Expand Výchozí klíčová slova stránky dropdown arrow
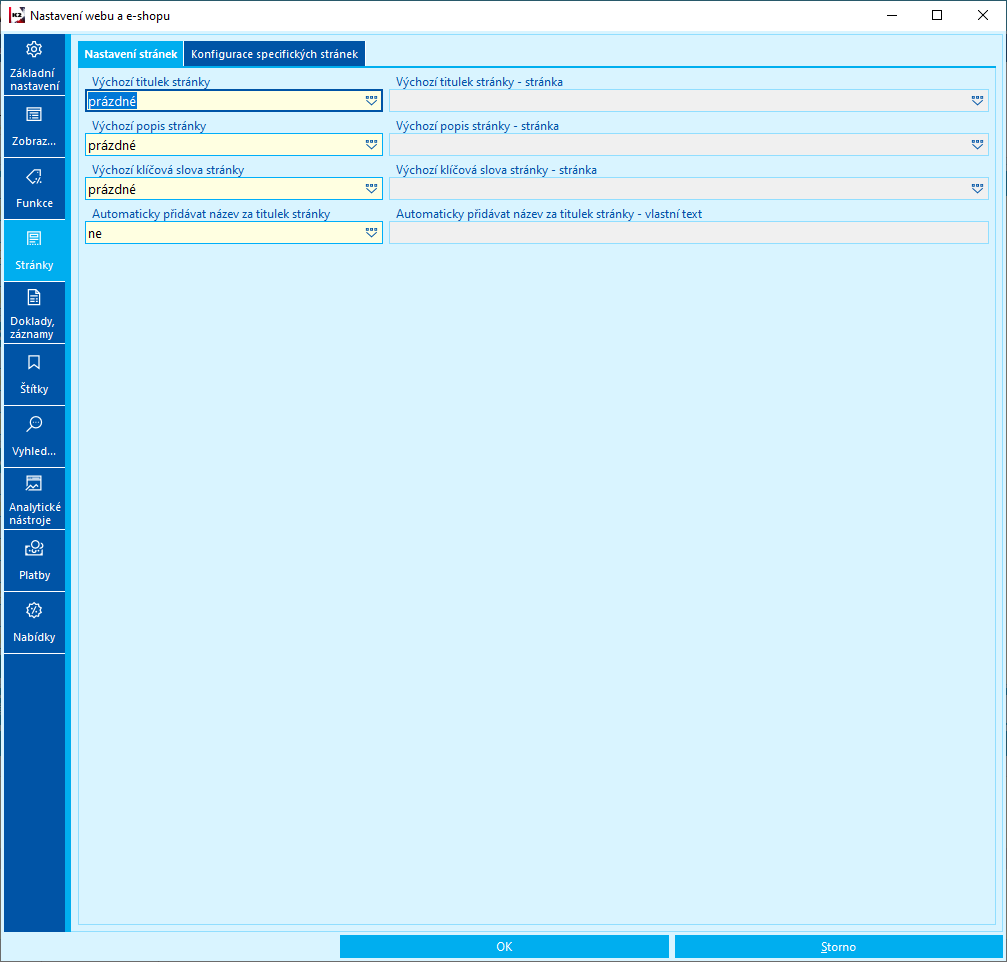 [x=371, y=189]
